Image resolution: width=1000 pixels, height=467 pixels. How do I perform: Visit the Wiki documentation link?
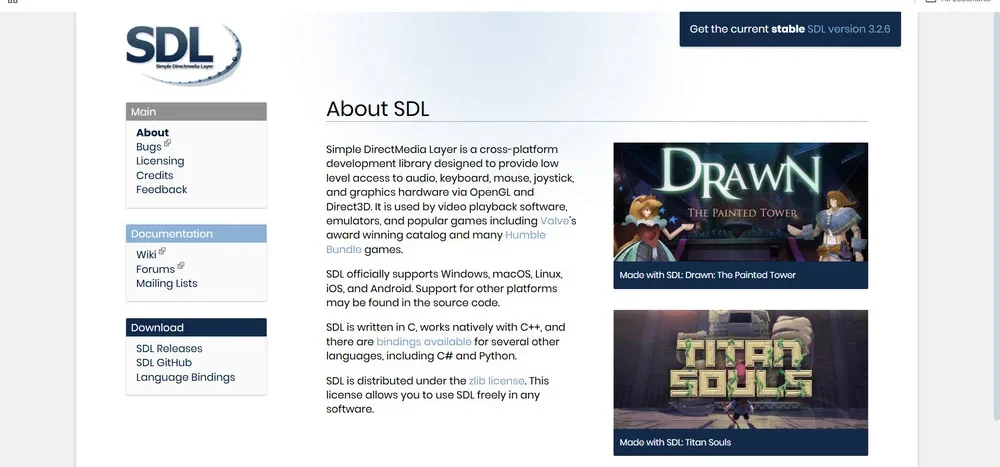click(146, 255)
